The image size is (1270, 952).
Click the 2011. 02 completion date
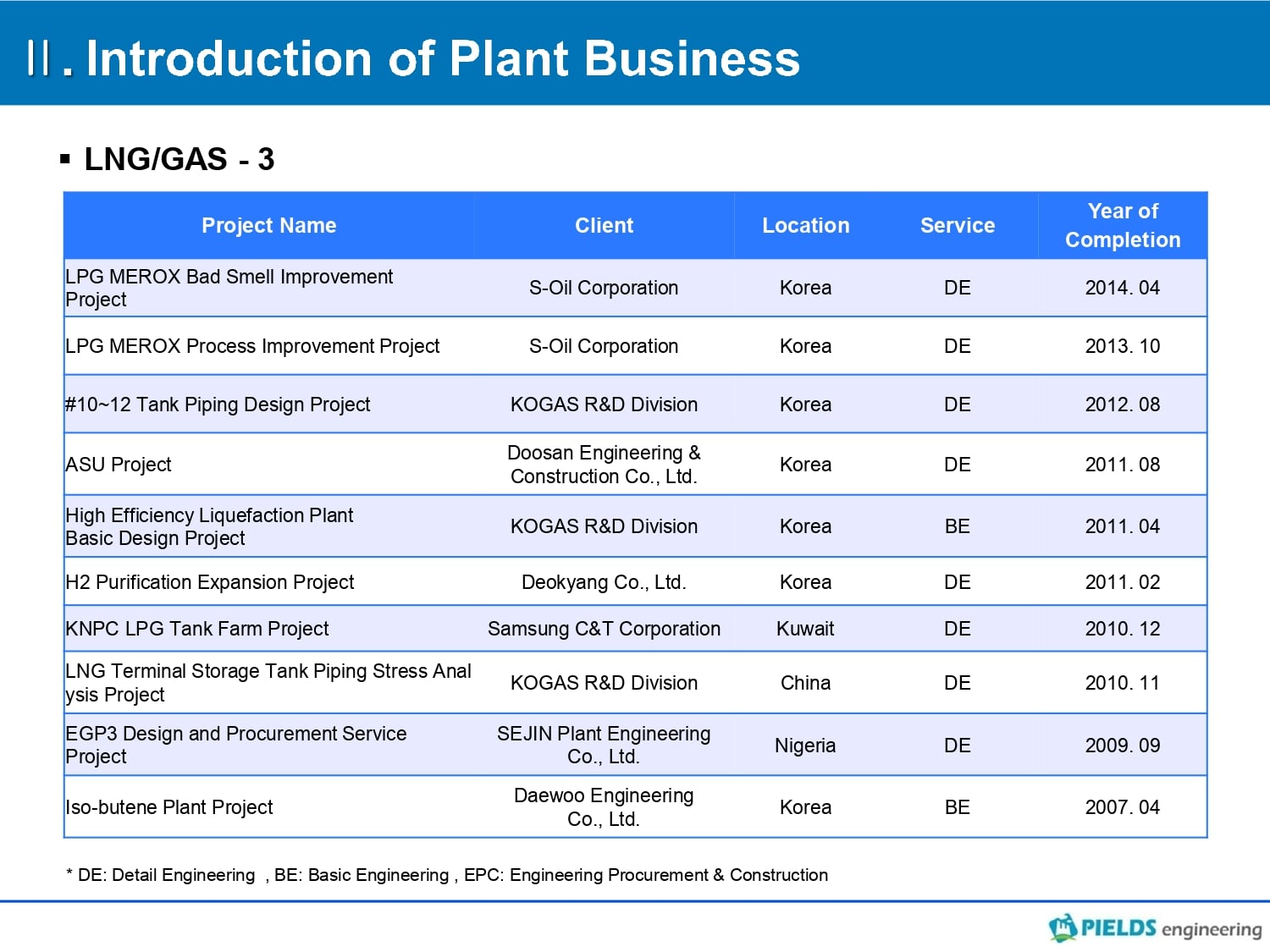tap(1123, 582)
